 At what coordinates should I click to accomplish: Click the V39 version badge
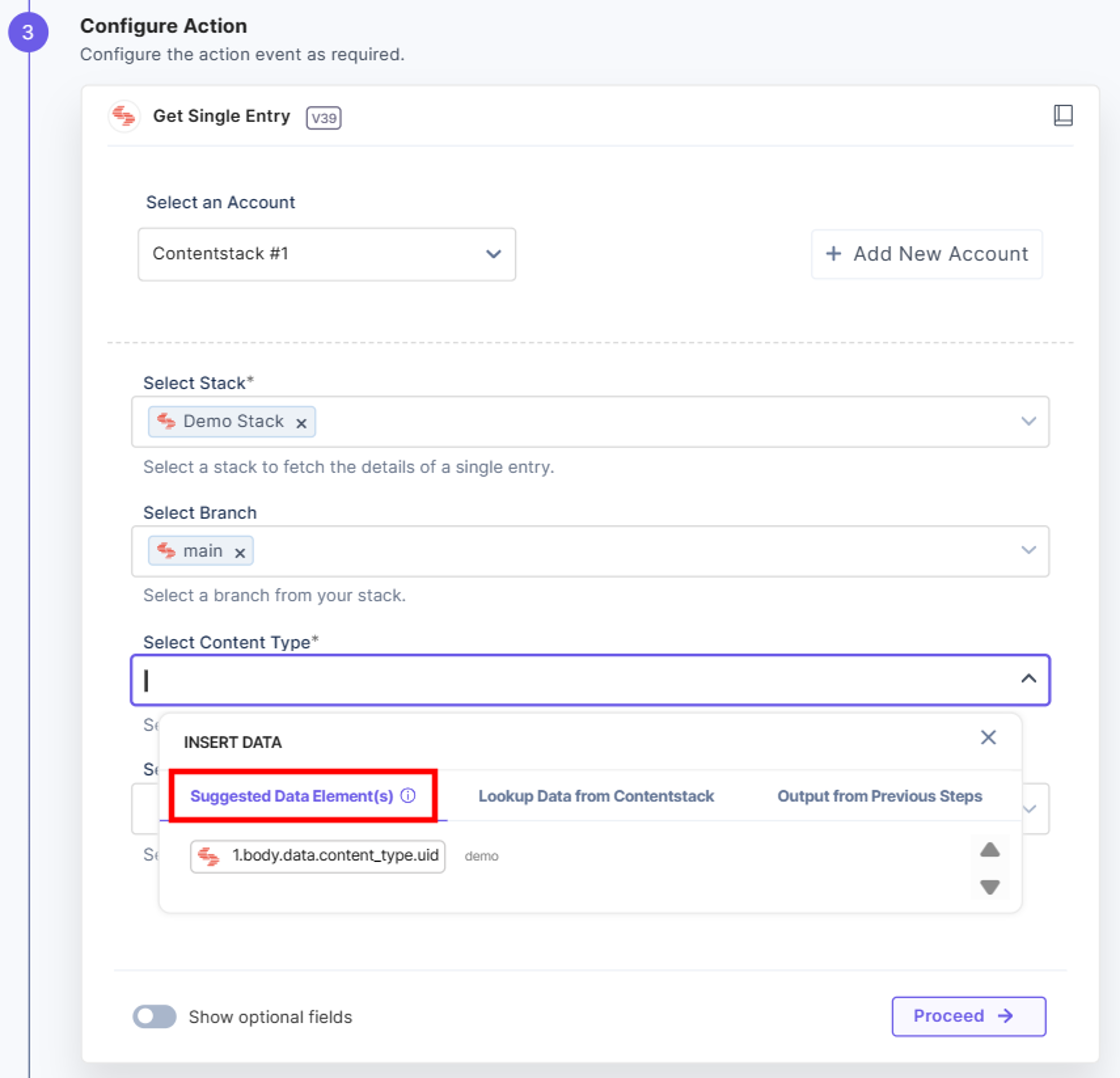[323, 118]
